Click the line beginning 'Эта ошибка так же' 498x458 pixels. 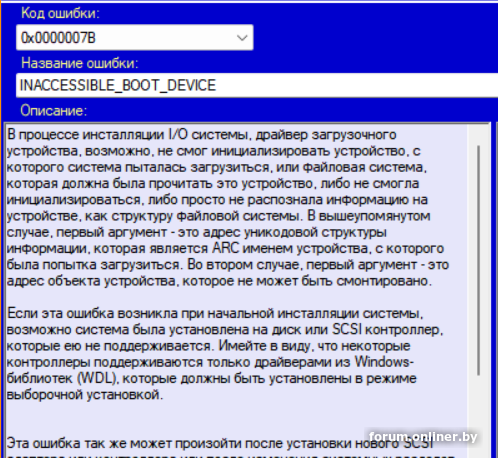(x=219, y=443)
